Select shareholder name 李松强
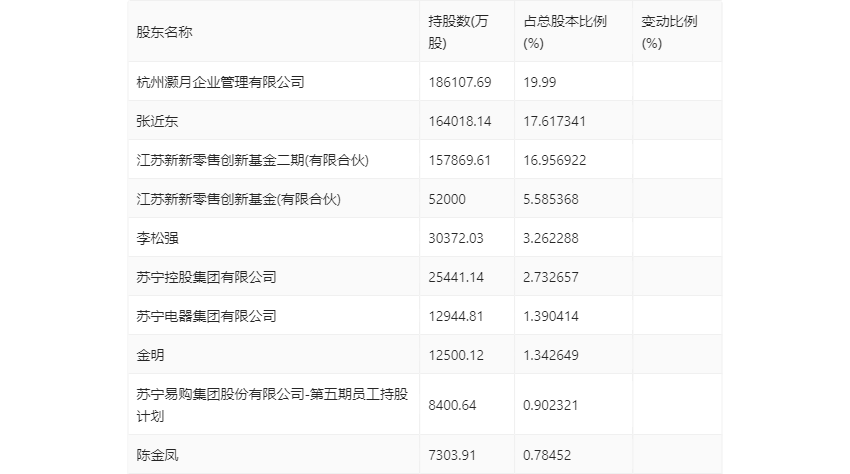Screen dimensions: 850x474 click(x=157, y=238)
